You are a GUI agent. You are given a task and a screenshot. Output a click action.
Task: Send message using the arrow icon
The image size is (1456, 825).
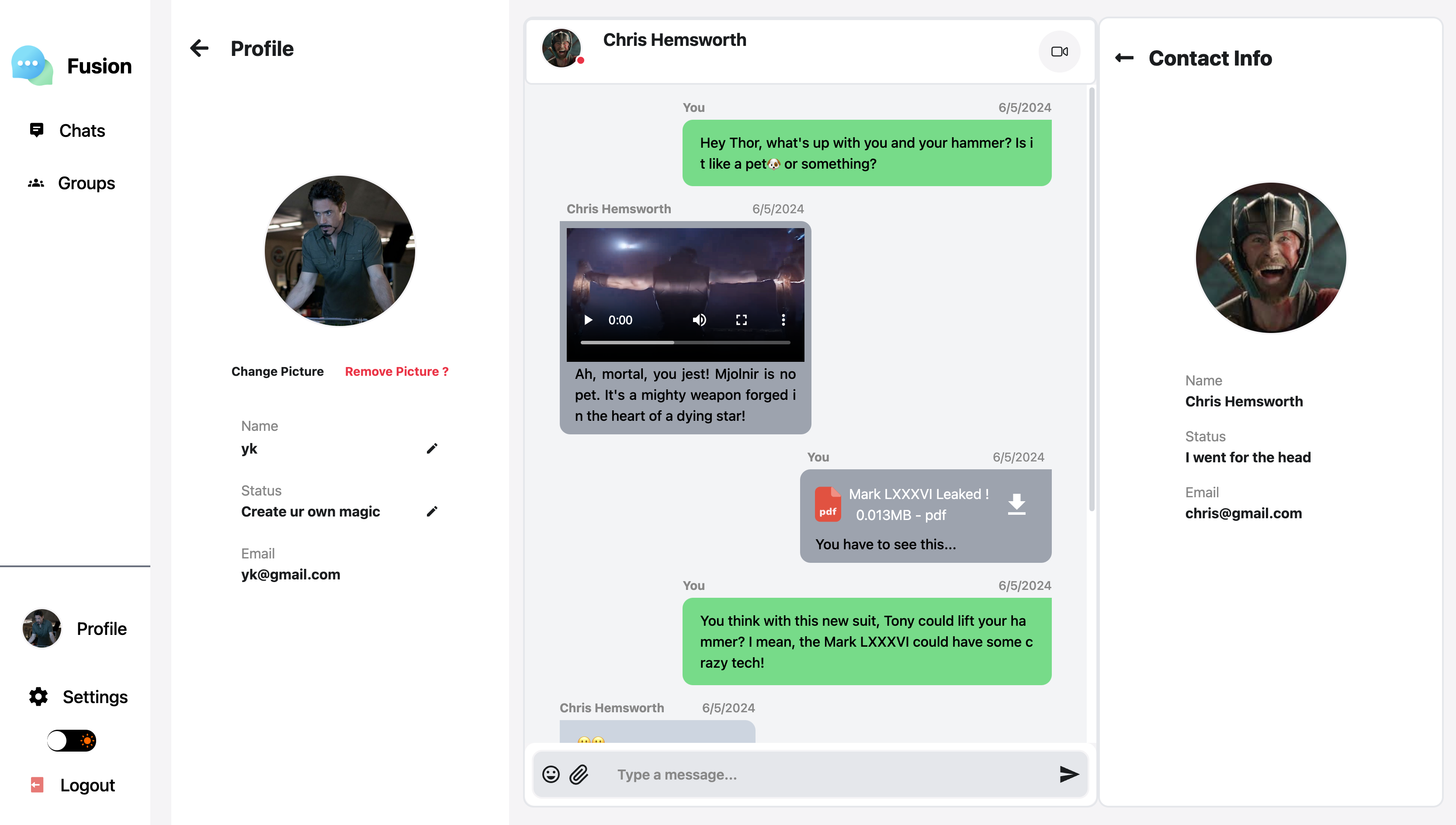pyautogui.click(x=1068, y=774)
